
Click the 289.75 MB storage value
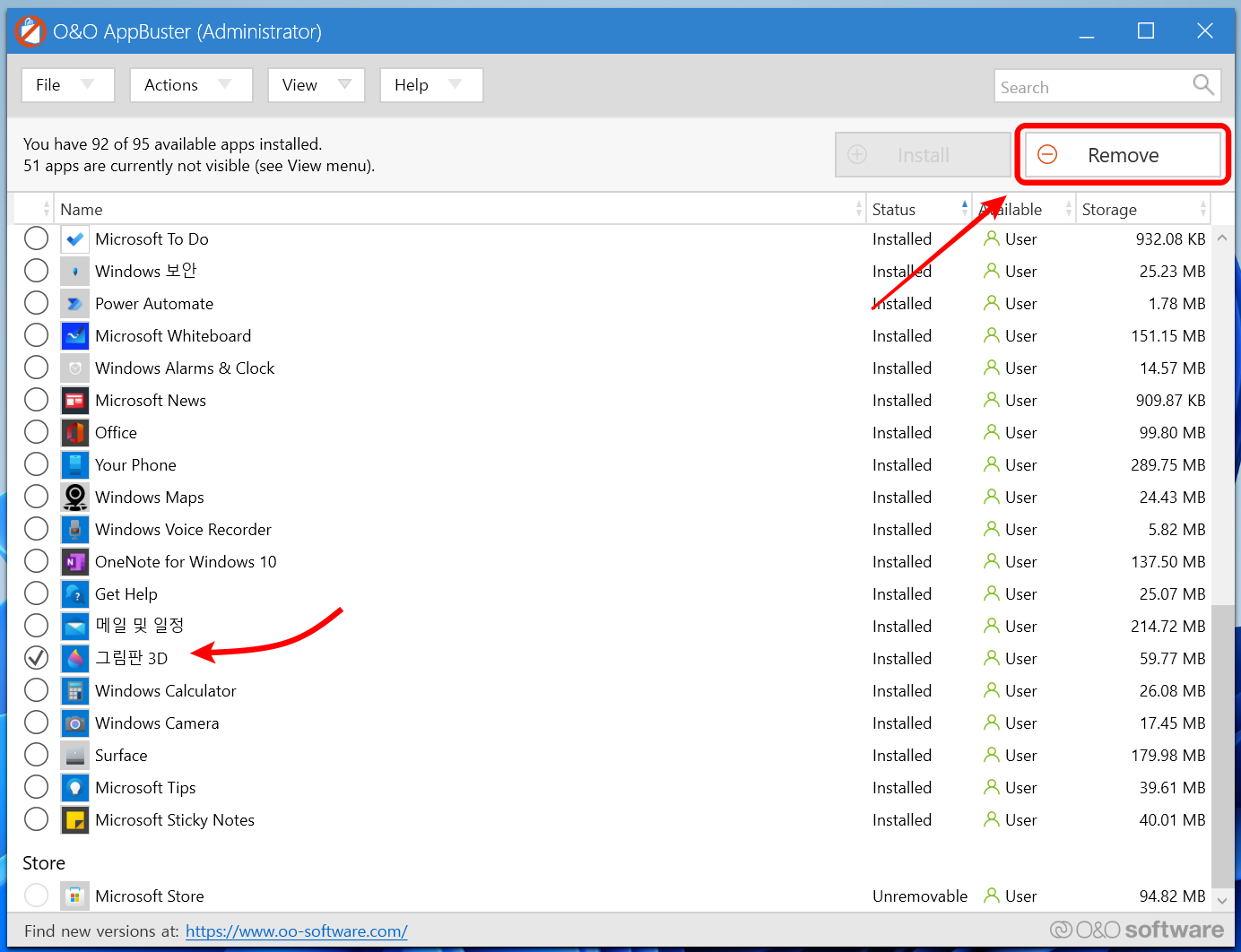pos(1168,465)
